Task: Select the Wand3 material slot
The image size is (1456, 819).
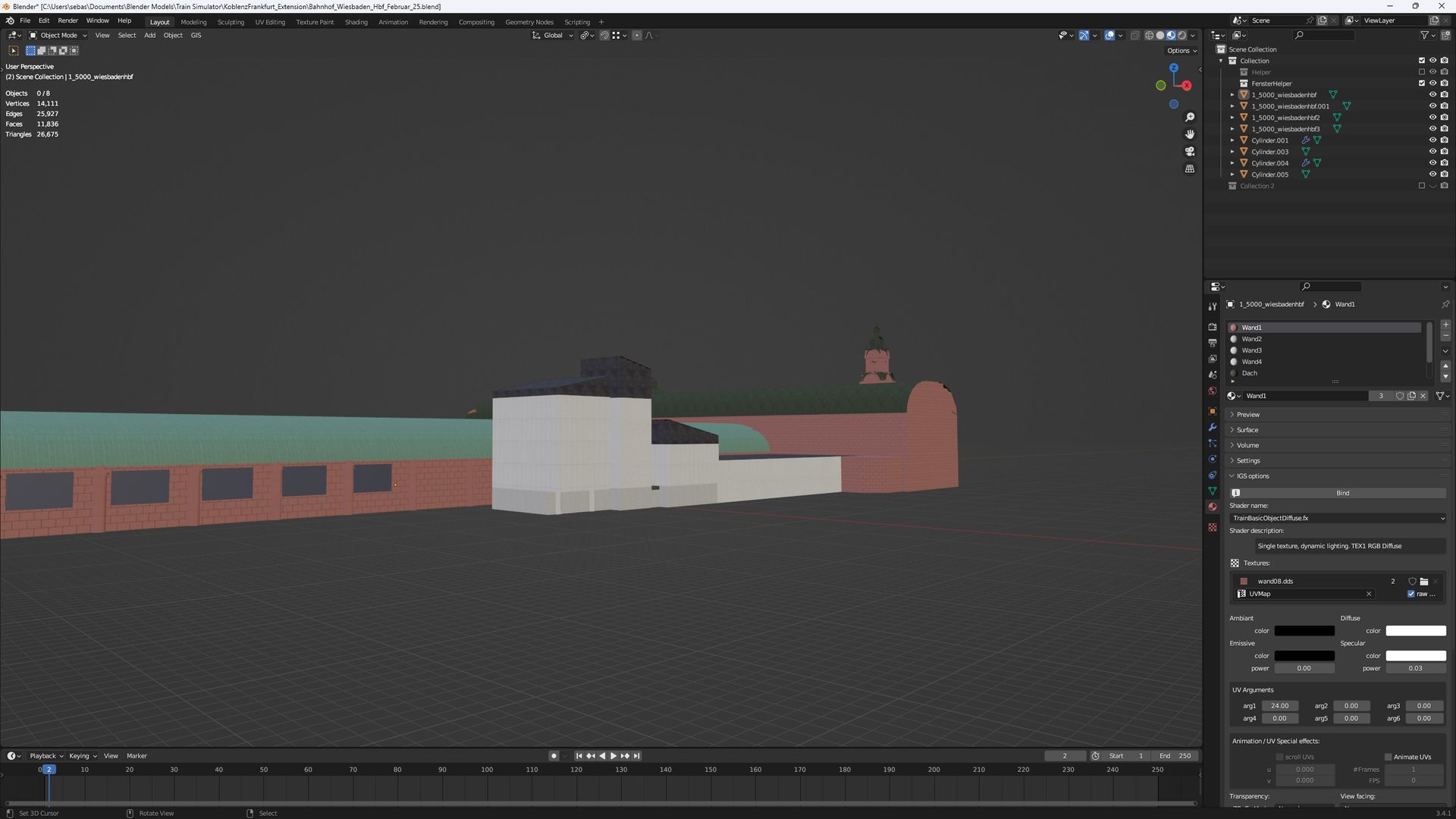Action: click(1252, 350)
